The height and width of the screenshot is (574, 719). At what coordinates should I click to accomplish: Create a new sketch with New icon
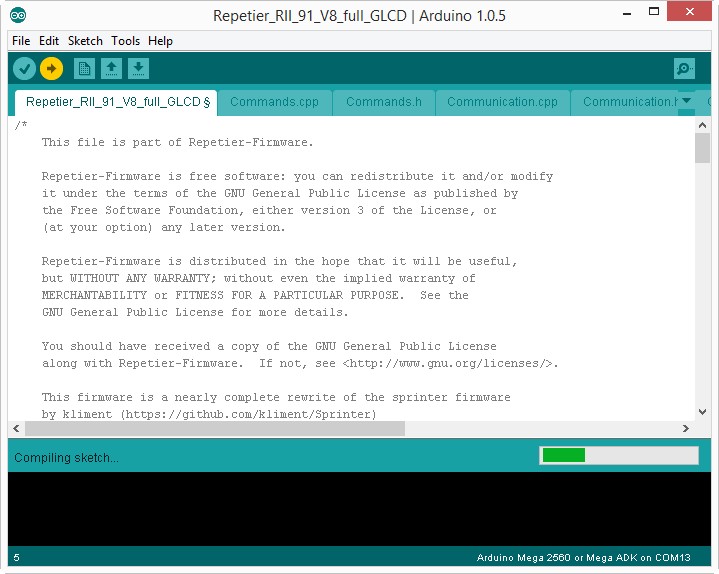[85, 69]
